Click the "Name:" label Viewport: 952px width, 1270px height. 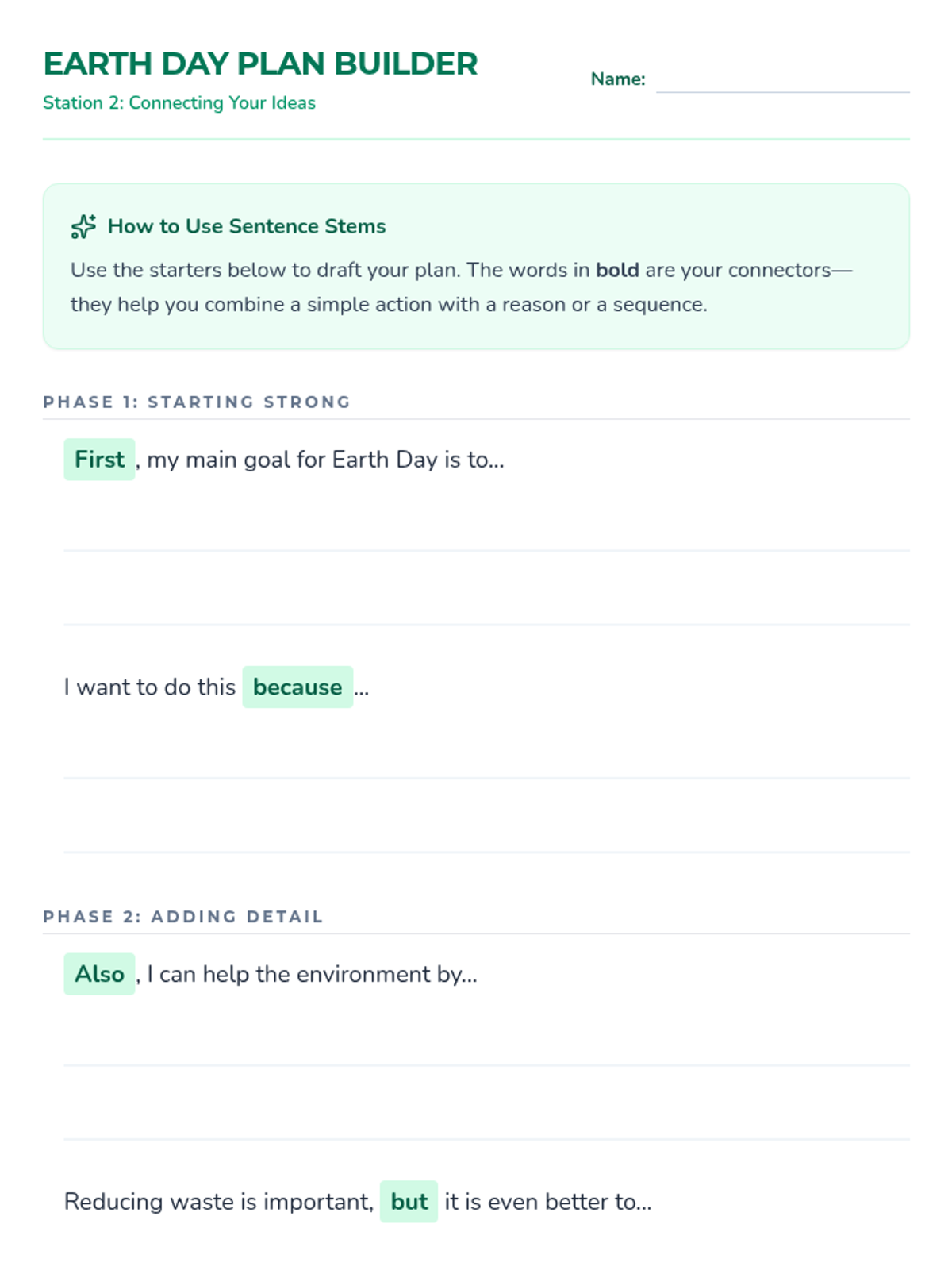618,79
